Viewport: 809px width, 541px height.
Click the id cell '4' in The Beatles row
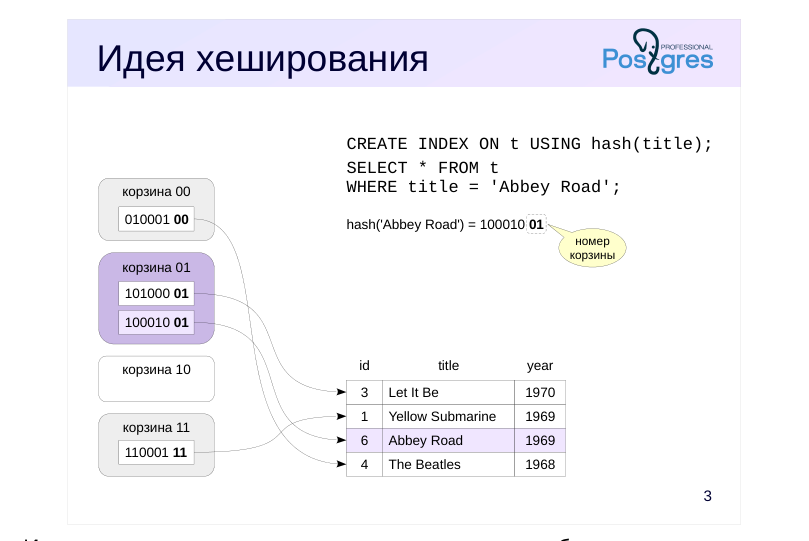click(x=364, y=464)
